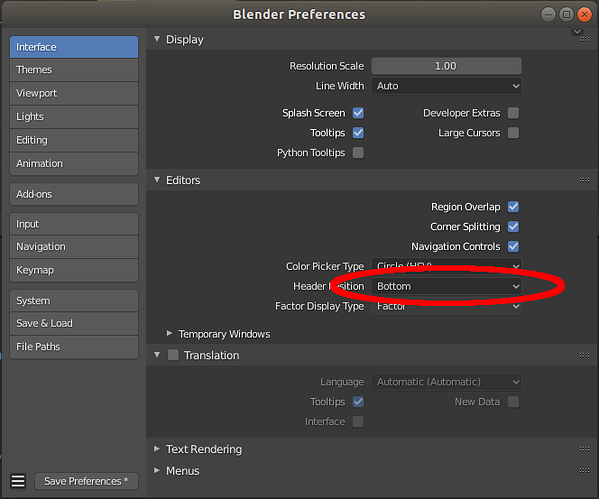The height and width of the screenshot is (499, 599).
Task: Minimize the Blender Preferences window
Action: (548, 15)
